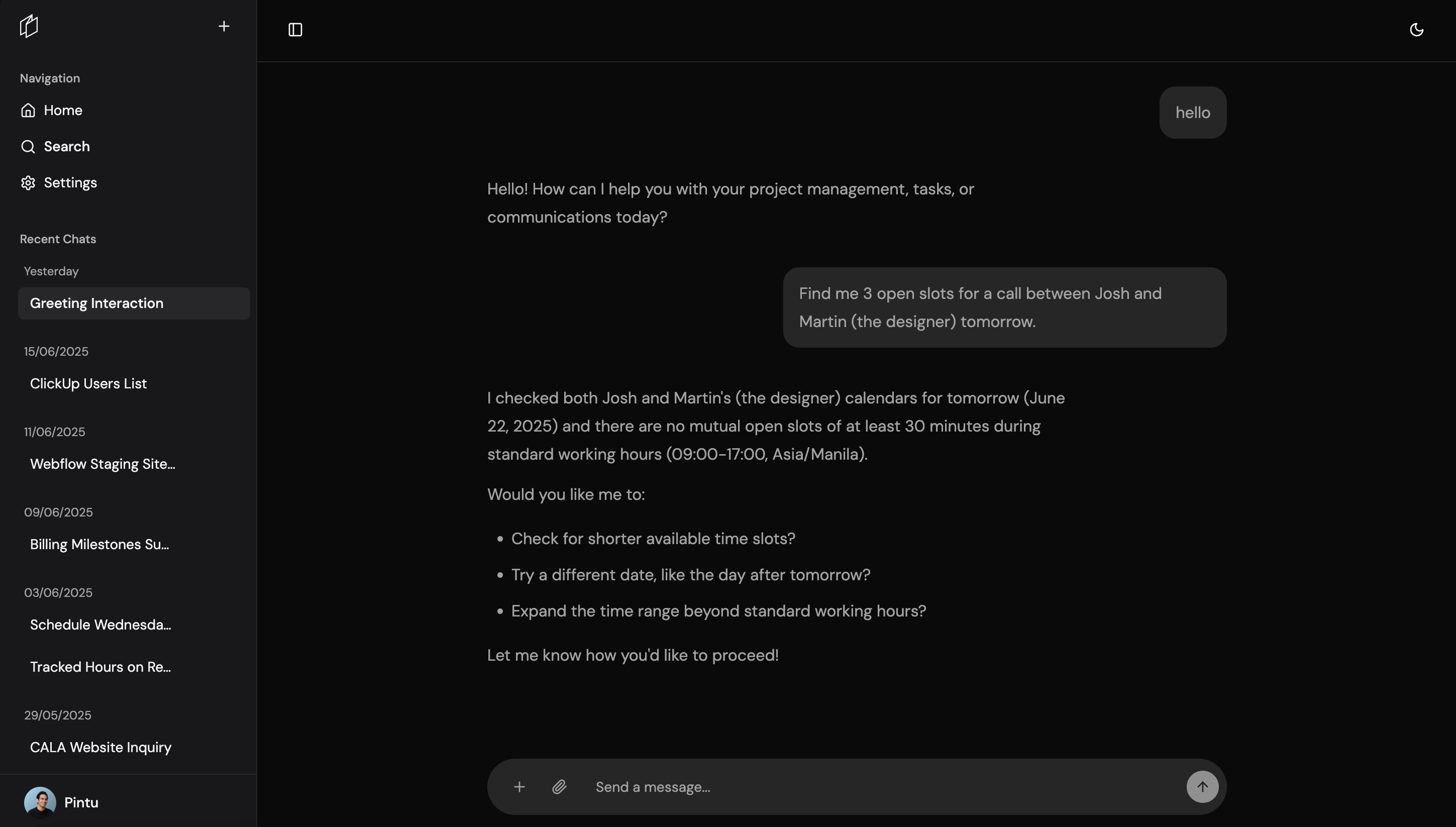Open Search from navigation
Image resolution: width=1456 pixels, height=827 pixels.
66,147
